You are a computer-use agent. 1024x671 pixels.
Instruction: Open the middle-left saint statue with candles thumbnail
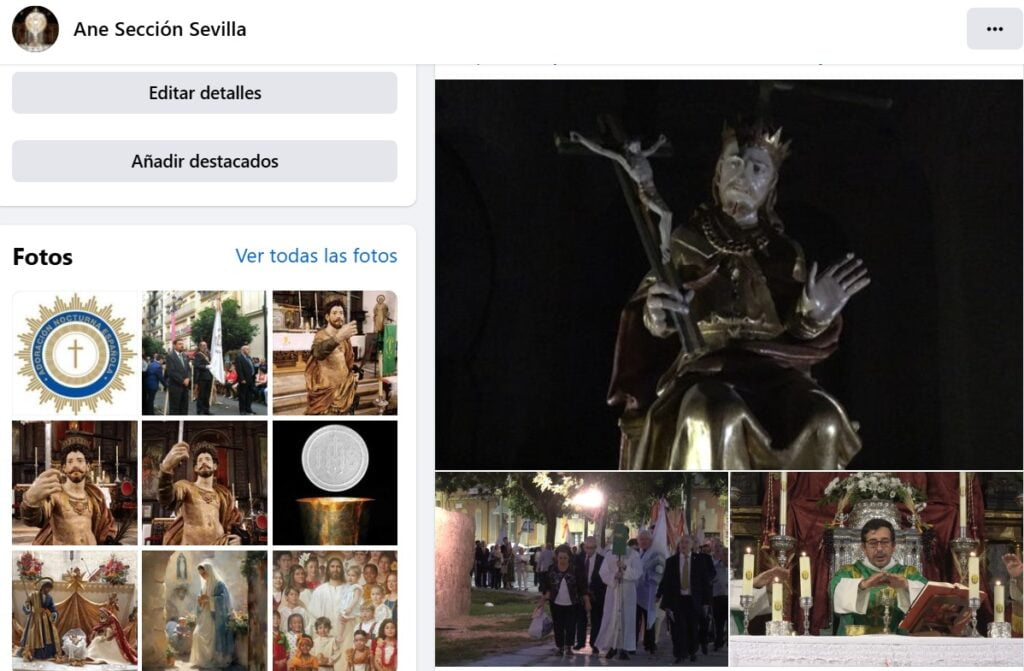pyautogui.click(x=75, y=482)
